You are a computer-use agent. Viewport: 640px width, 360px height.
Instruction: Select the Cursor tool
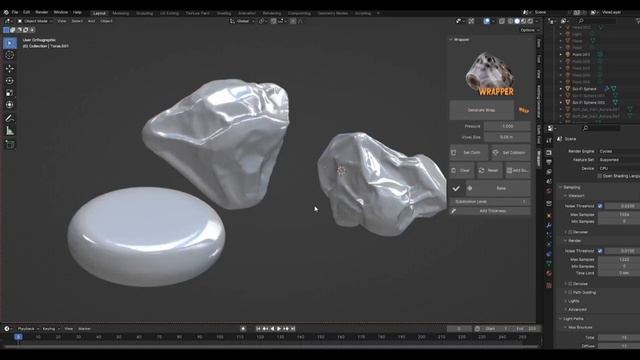[x=10, y=56]
